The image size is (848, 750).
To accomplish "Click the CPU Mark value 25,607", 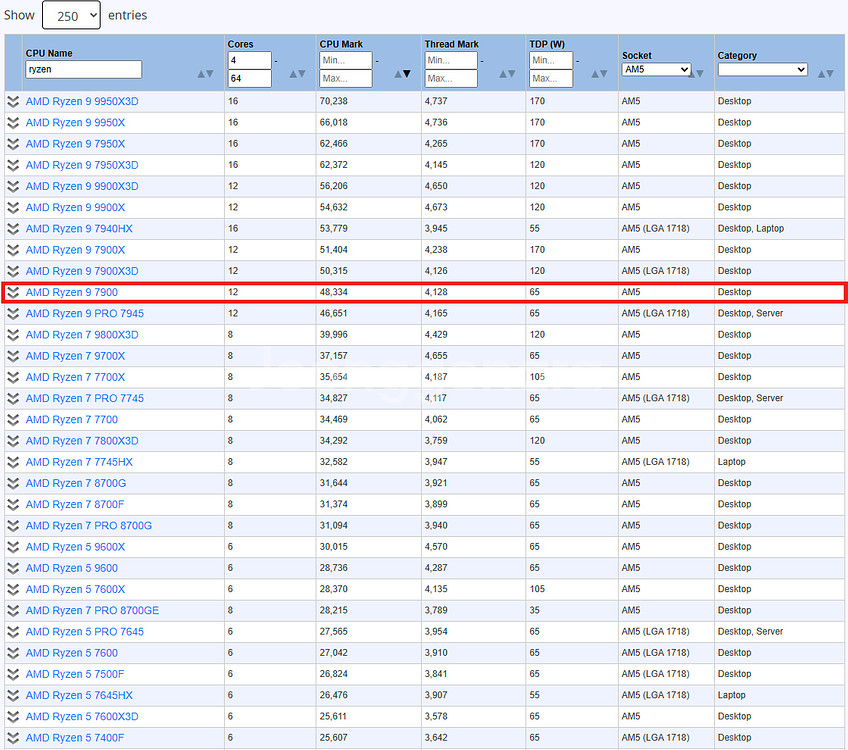I will (334, 738).
